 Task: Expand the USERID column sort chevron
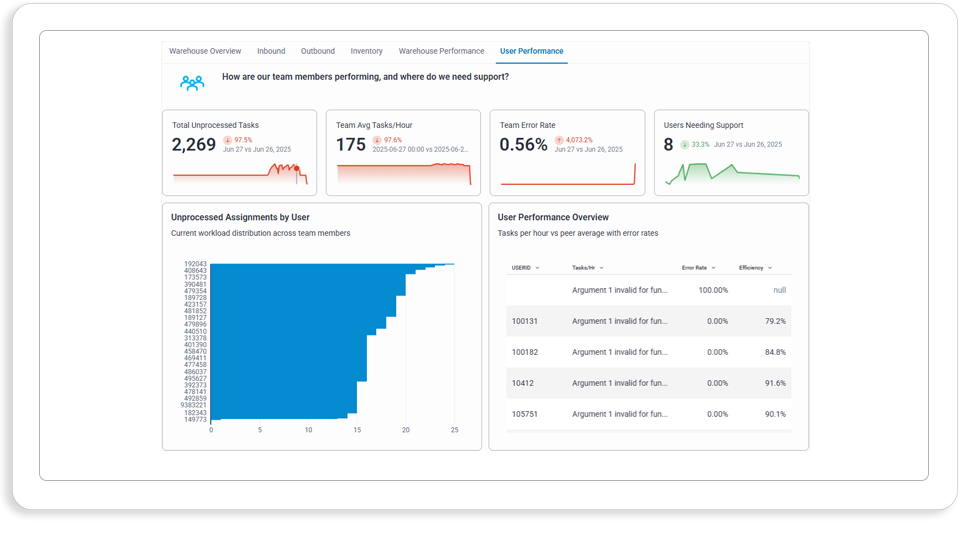tap(538, 268)
